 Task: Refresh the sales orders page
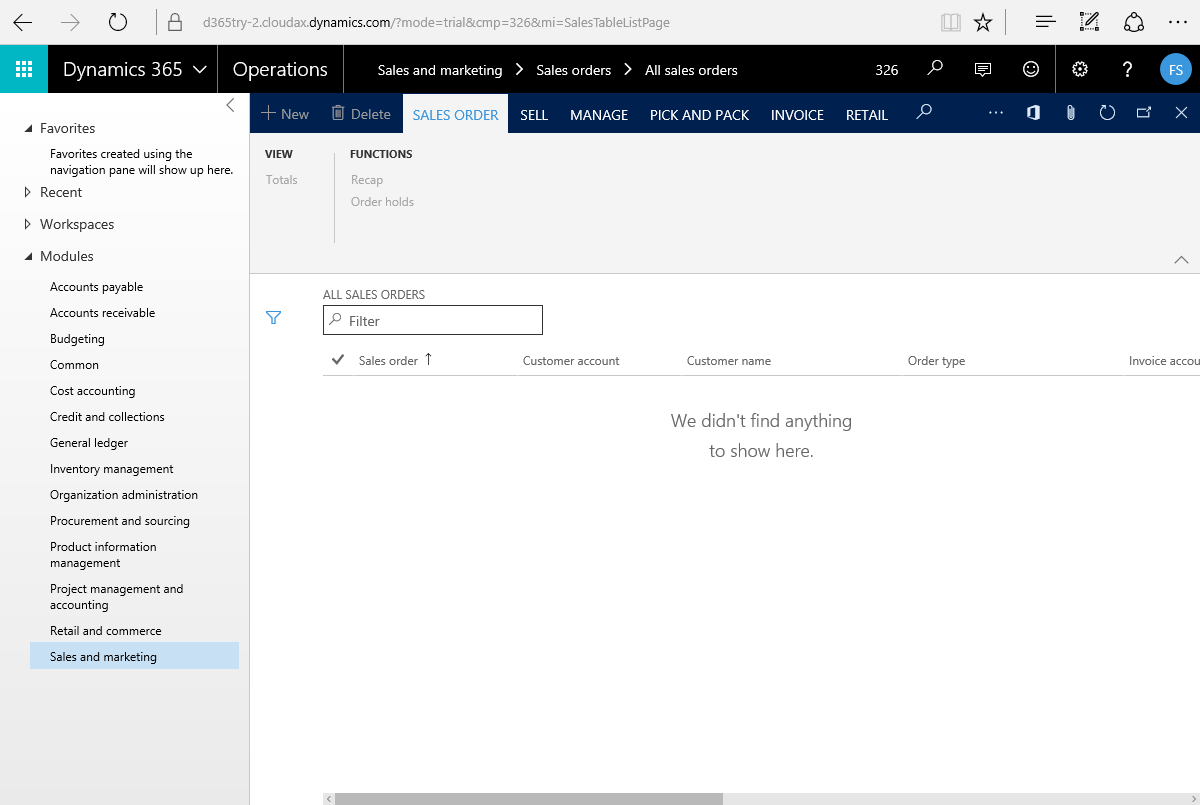pos(1107,113)
